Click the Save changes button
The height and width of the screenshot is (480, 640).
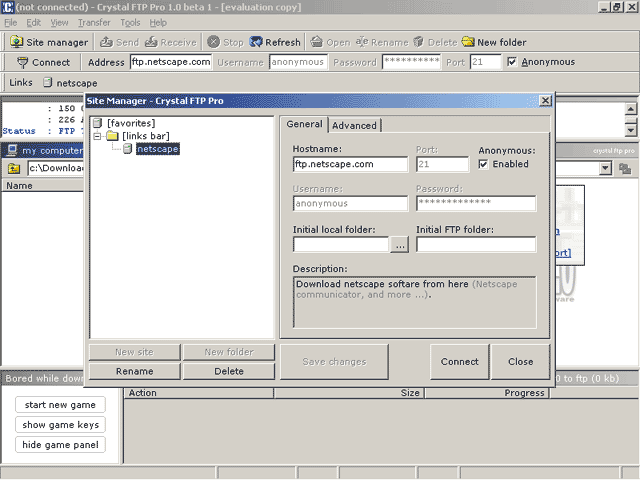(334, 362)
